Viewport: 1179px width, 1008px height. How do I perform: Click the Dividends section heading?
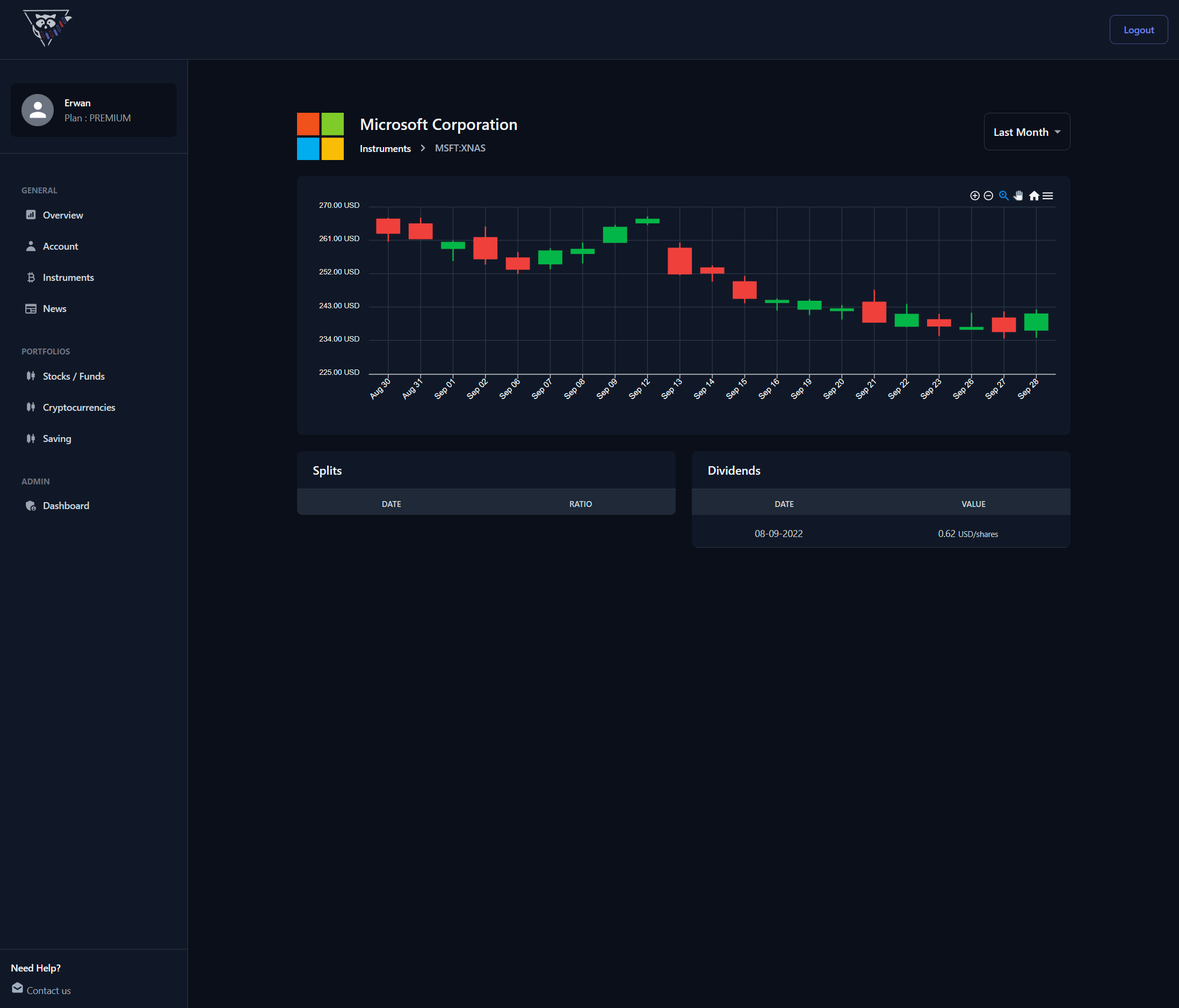(734, 470)
